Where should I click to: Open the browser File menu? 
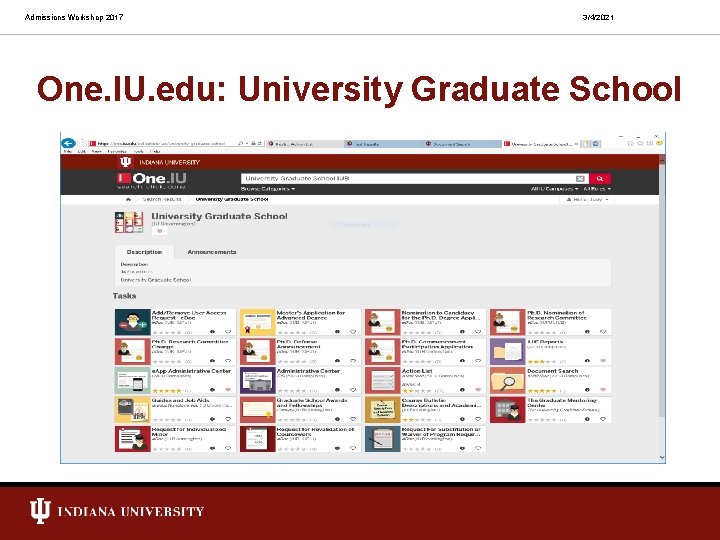(68, 151)
